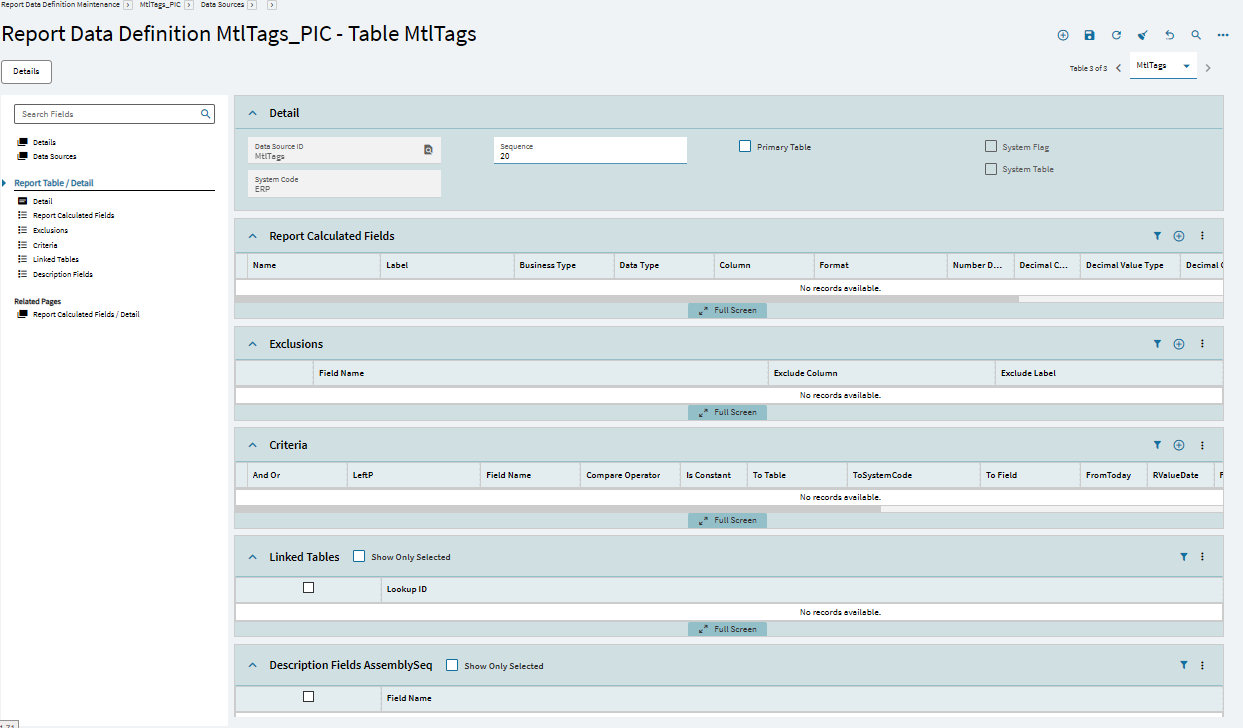Enable Show Only Selected for Description Fields
The width and height of the screenshot is (1243, 728).
pyautogui.click(x=452, y=665)
